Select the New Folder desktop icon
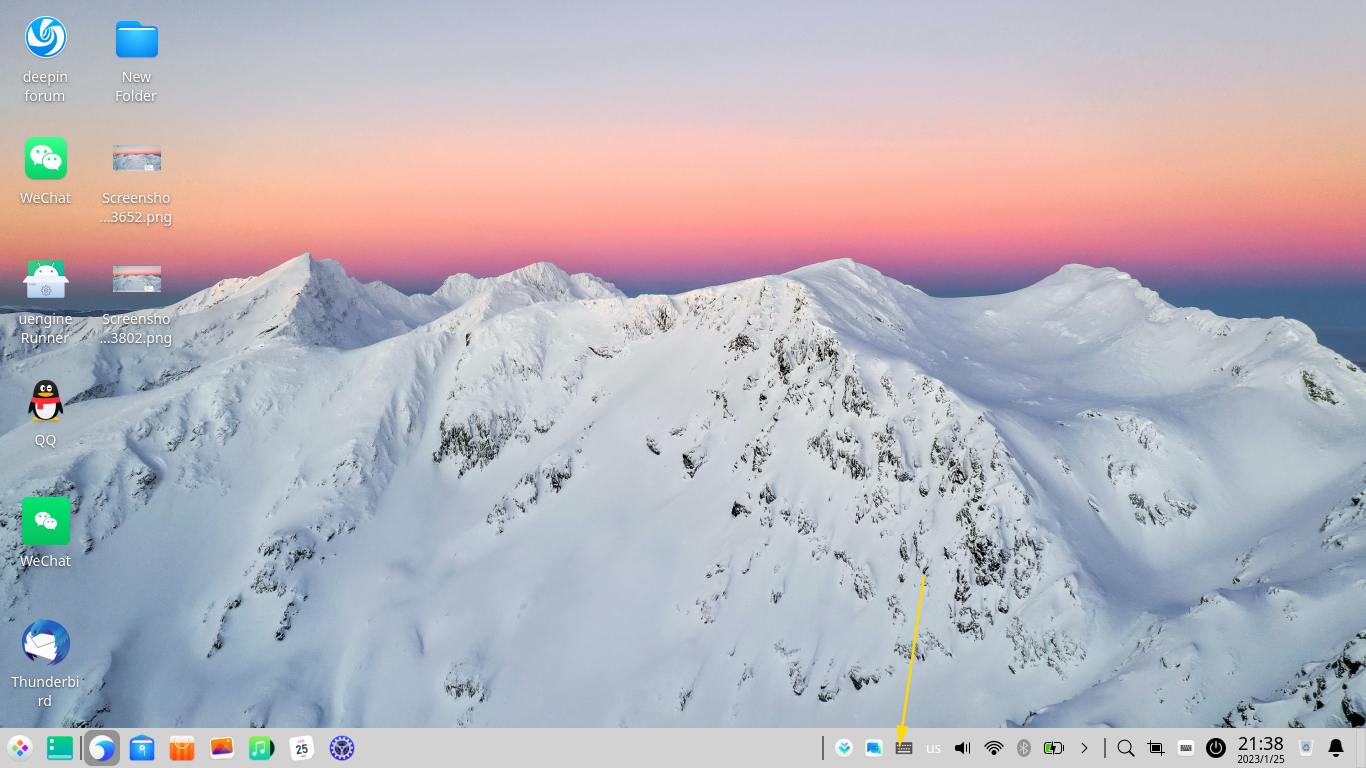This screenshot has width=1366, height=768. (x=136, y=60)
